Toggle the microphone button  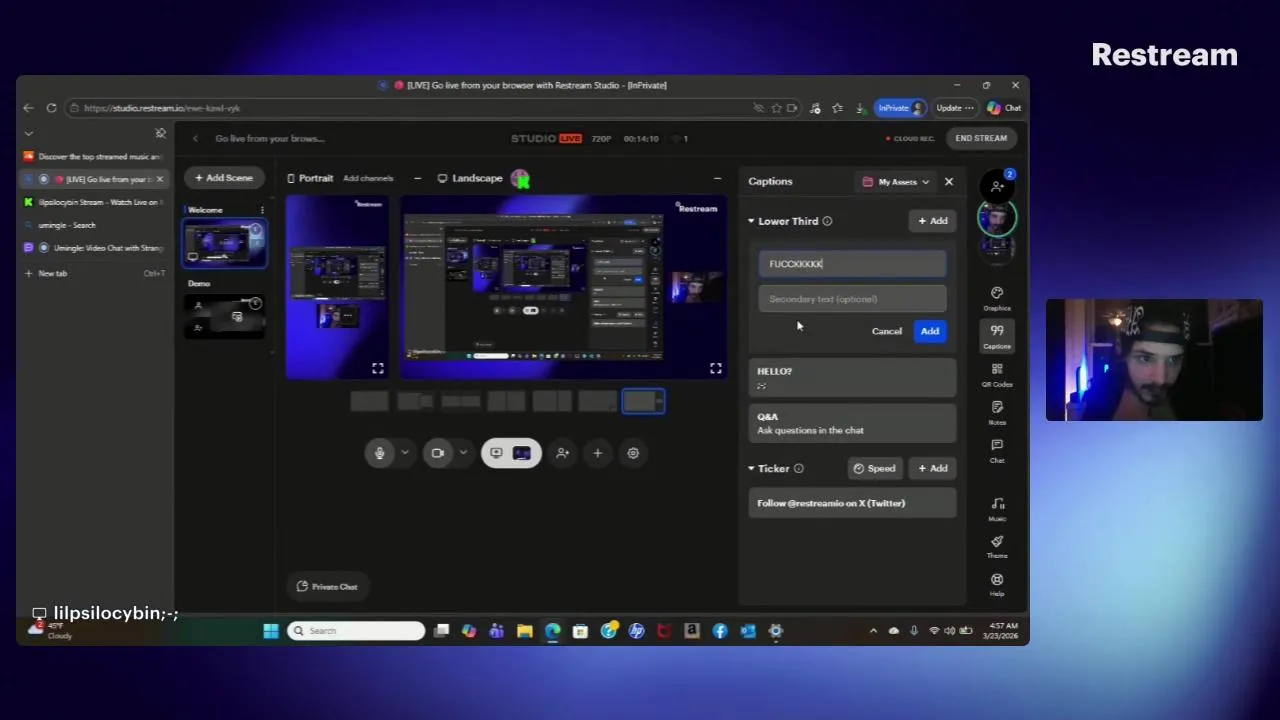click(x=380, y=453)
